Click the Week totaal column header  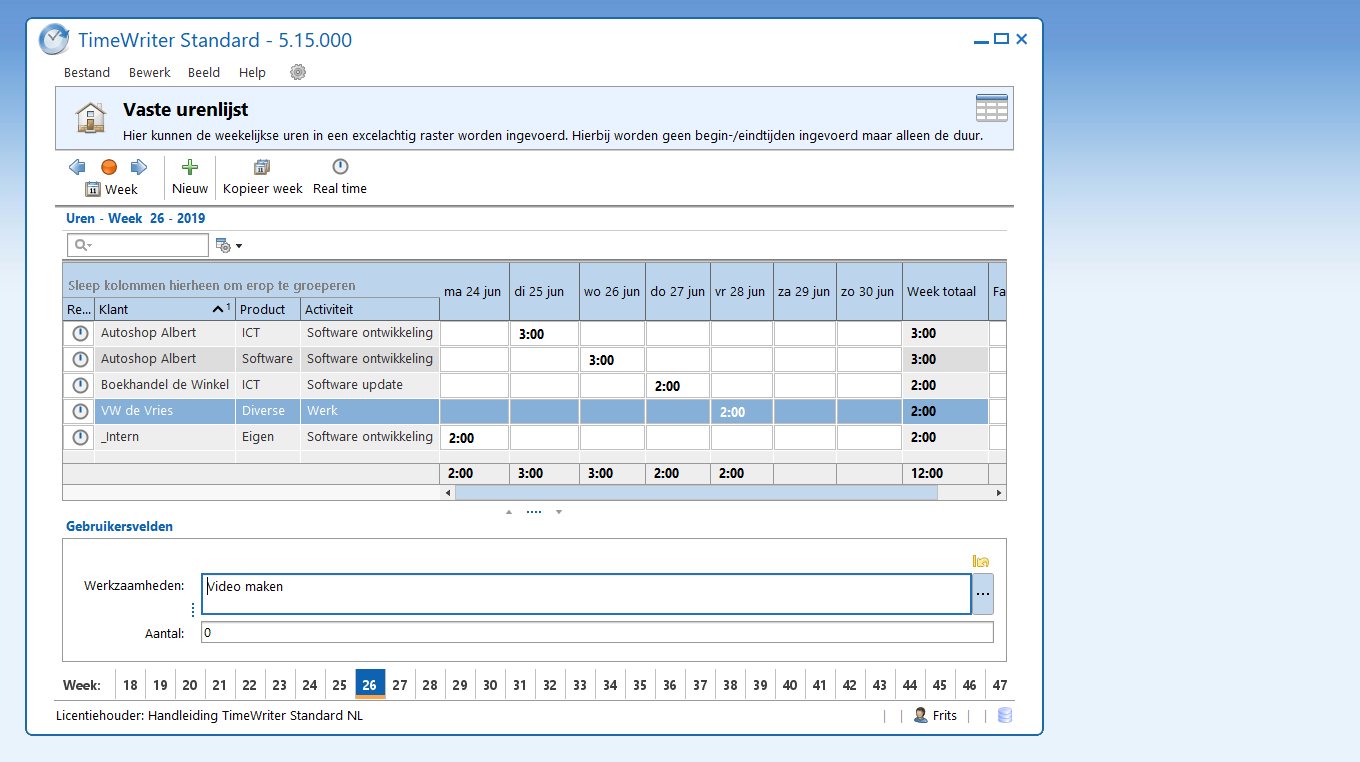945,292
